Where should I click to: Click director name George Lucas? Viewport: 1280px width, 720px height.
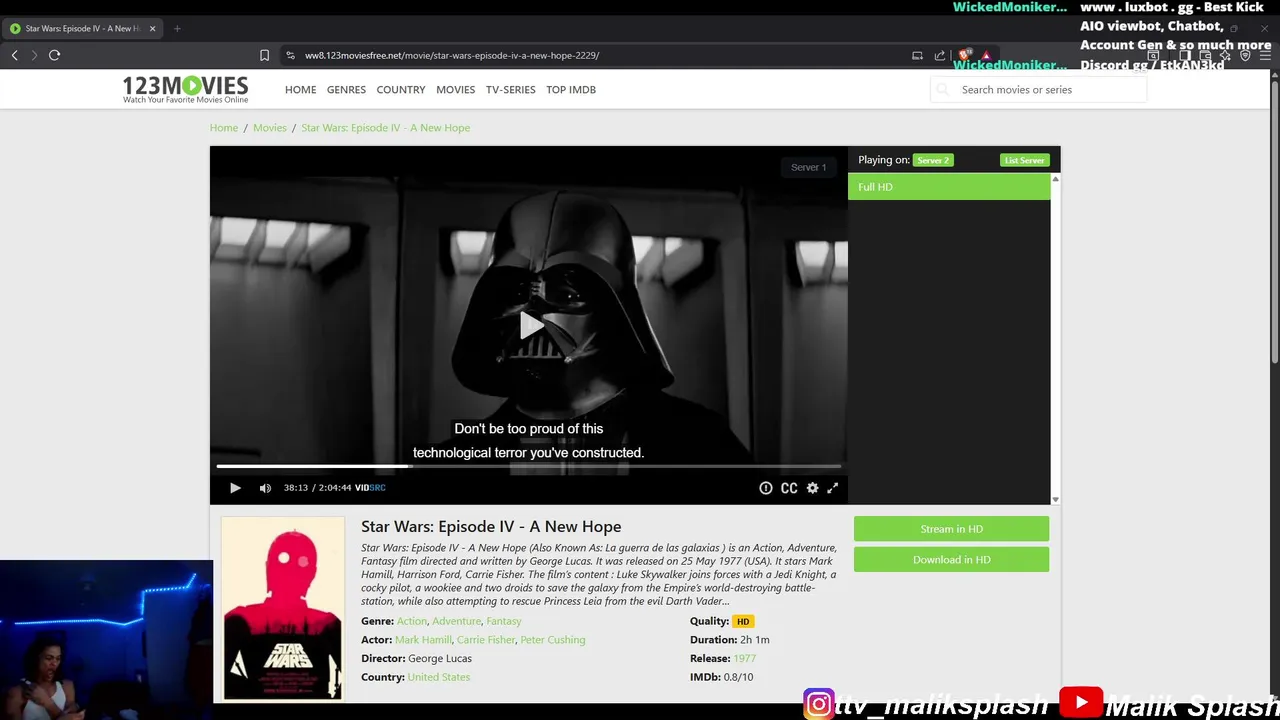440,658
